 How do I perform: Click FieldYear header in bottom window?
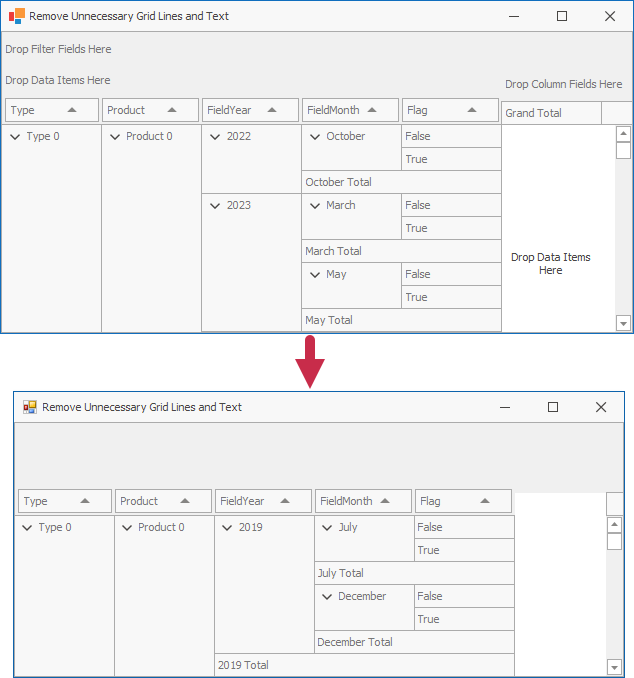pos(263,501)
